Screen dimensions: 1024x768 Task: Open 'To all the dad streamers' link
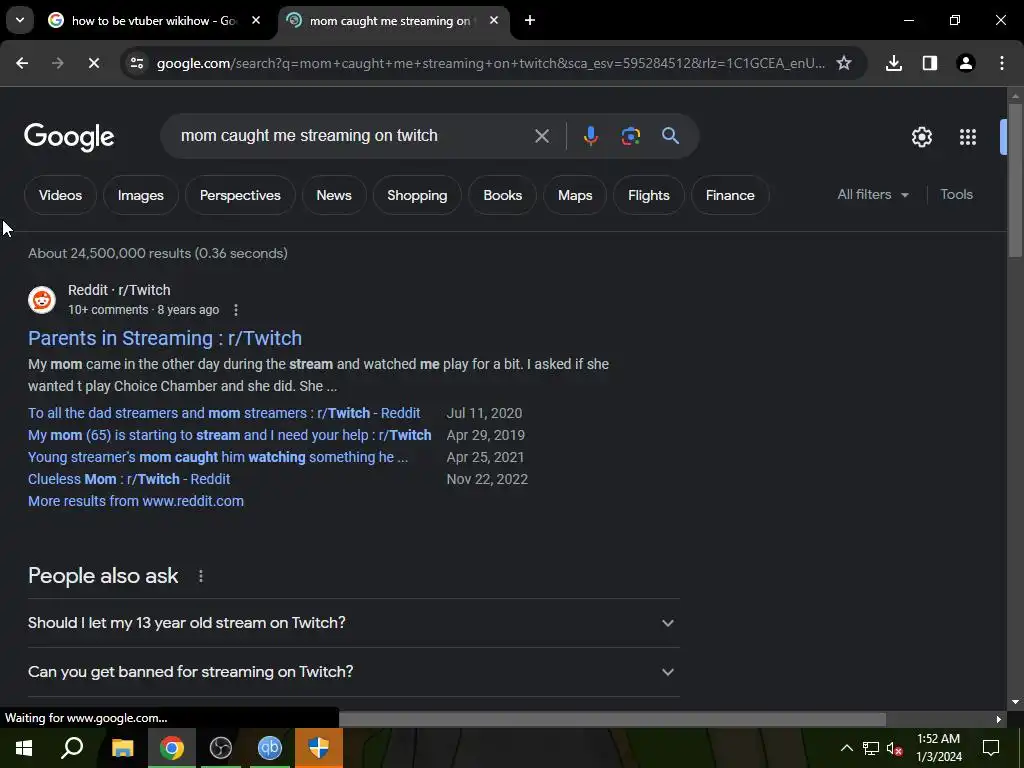click(x=224, y=413)
